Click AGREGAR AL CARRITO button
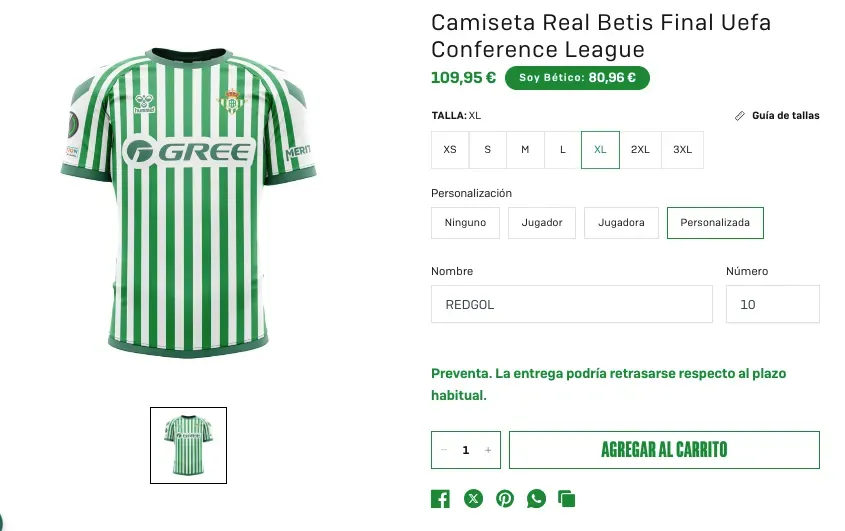 tap(664, 450)
